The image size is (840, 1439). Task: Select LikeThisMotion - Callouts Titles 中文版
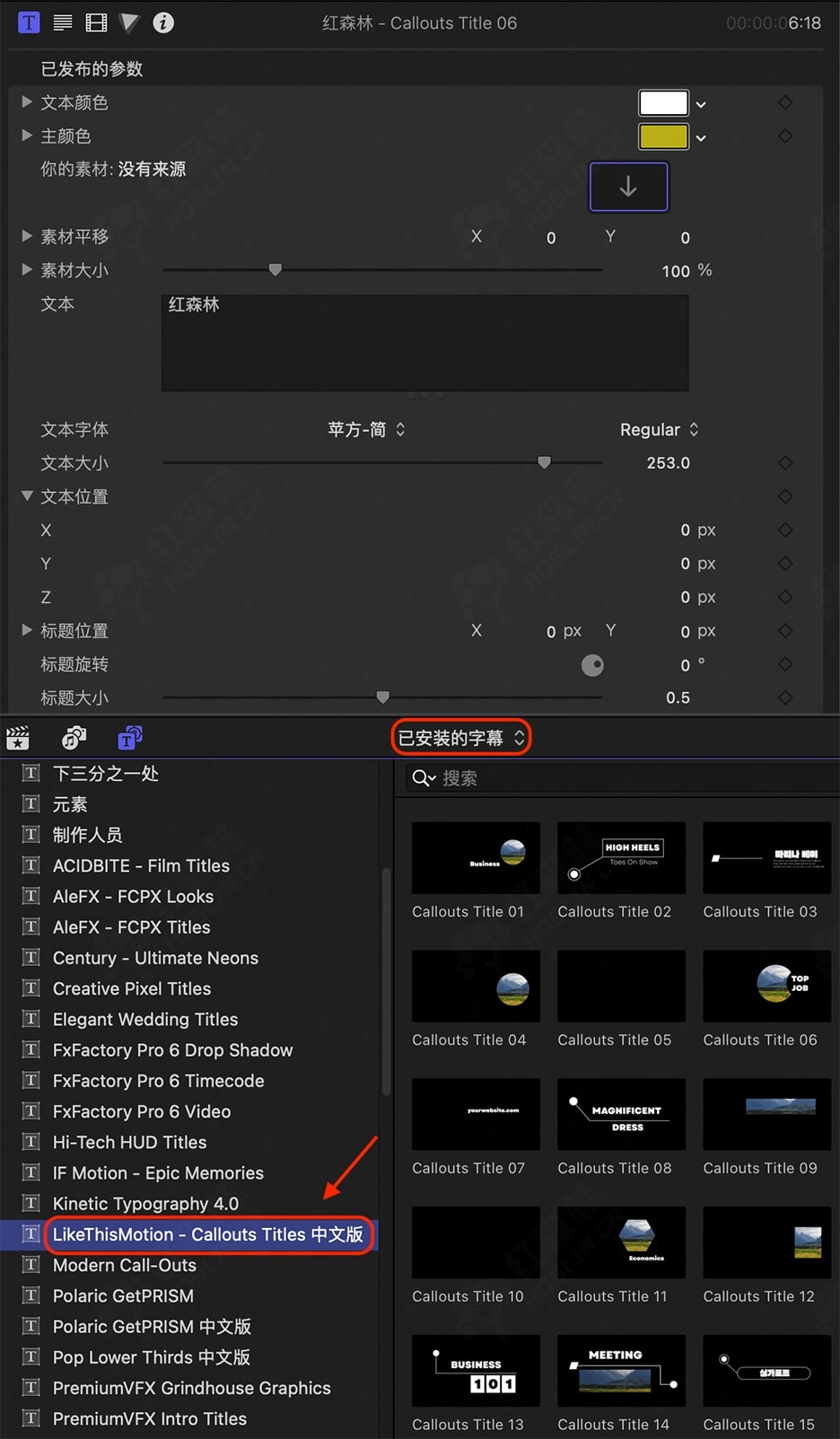click(x=208, y=1234)
